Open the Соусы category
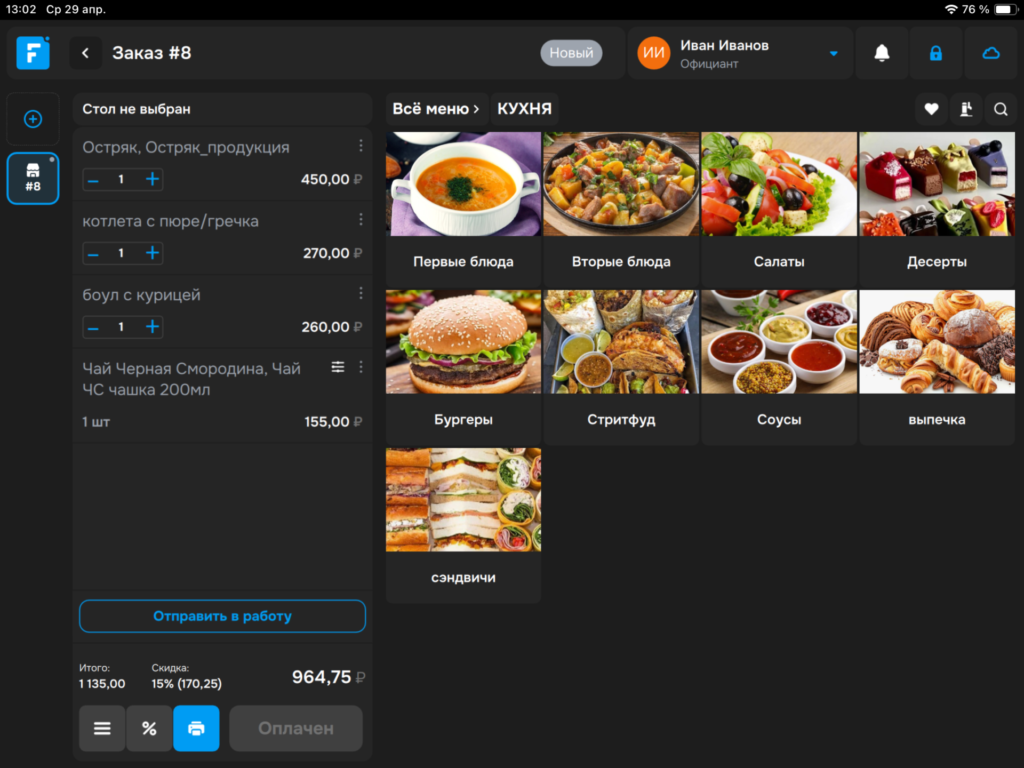This screenshot has height=768, width=1024. pos(778,367)
